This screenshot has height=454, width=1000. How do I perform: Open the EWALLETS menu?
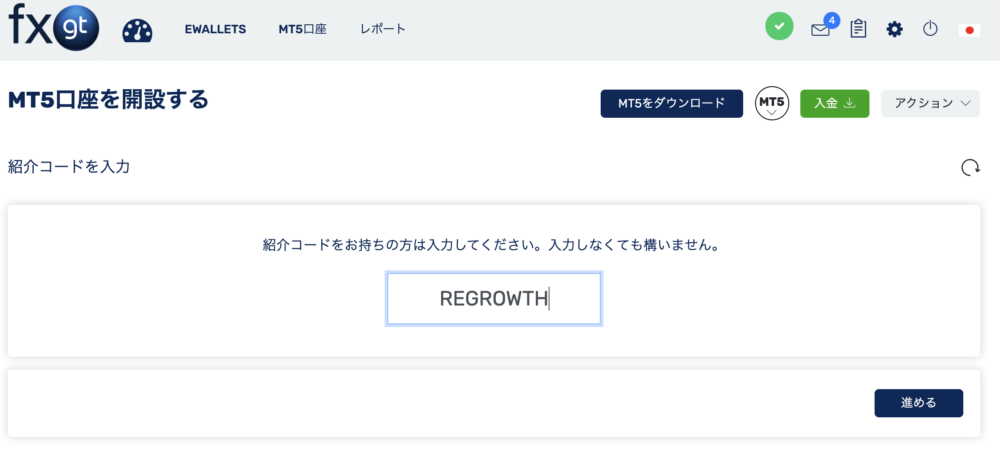coord(215,29)
